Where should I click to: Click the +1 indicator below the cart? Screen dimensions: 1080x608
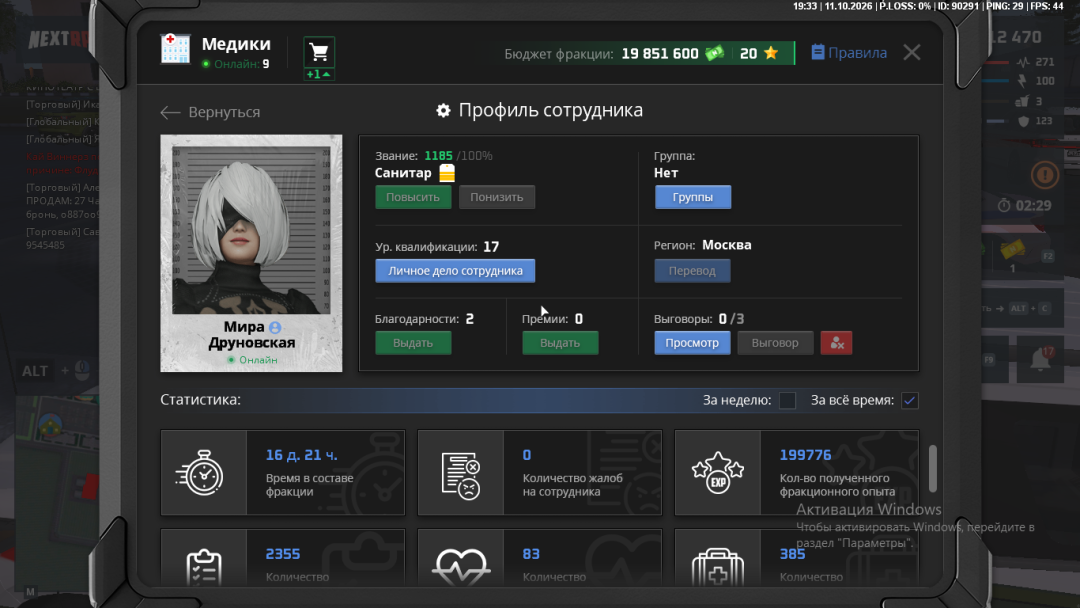[318, 74]
